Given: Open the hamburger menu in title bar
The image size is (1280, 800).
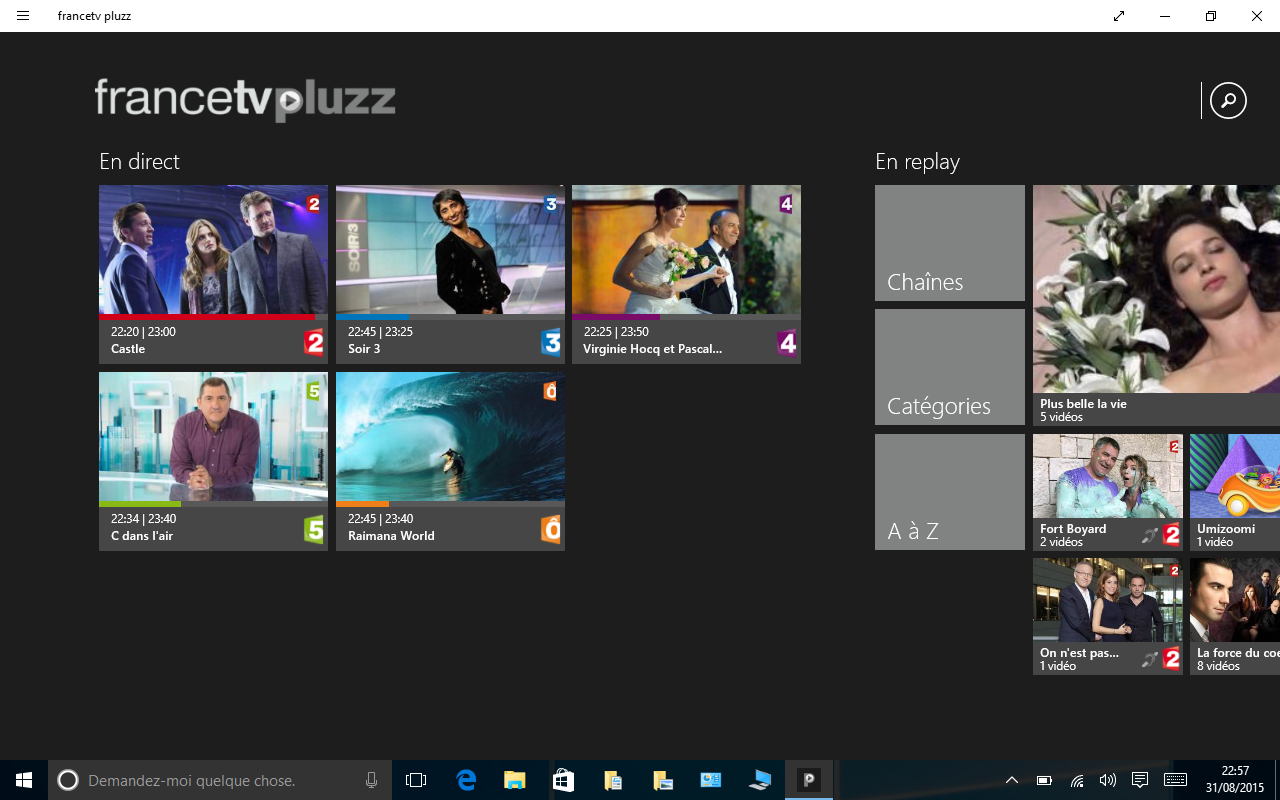Looking at the screenshot, I should pos(23,16).
